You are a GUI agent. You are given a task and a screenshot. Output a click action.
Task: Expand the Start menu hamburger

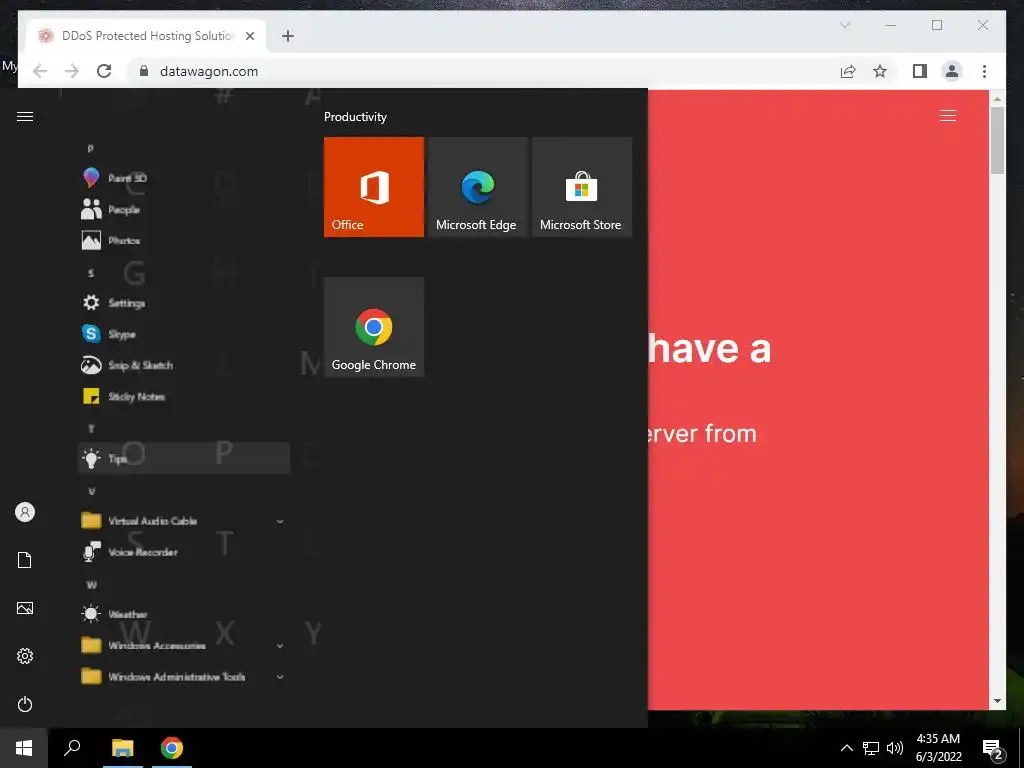click(x=25, y=116)
